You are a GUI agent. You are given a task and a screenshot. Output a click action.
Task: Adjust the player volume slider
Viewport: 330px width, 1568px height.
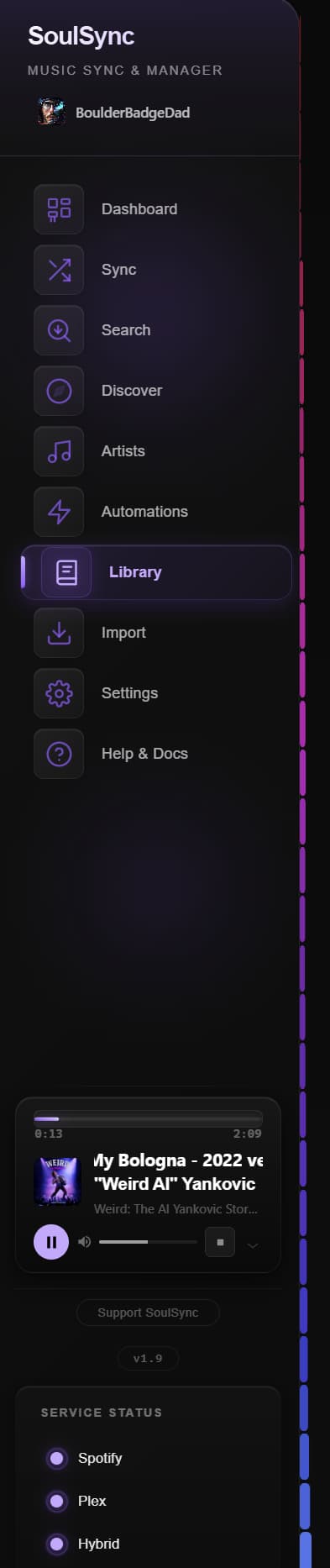[148, 1242]
